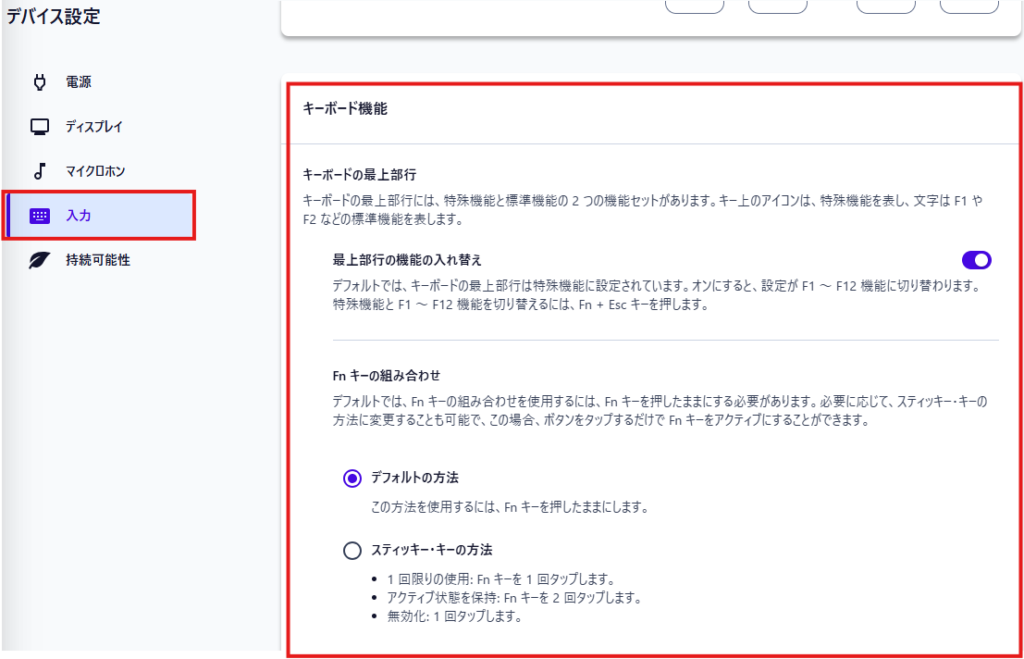
Task: Select the 入力 text label in the sidebar
Action: coord(78,216)
